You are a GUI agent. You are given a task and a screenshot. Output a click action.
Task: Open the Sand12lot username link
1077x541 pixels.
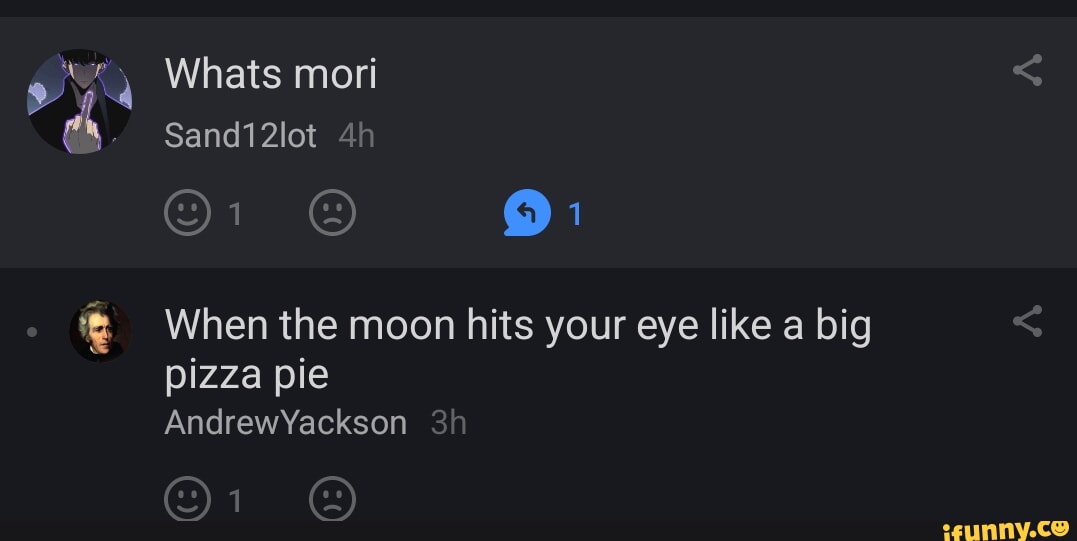pyautogui.click(x=240, y=135)
